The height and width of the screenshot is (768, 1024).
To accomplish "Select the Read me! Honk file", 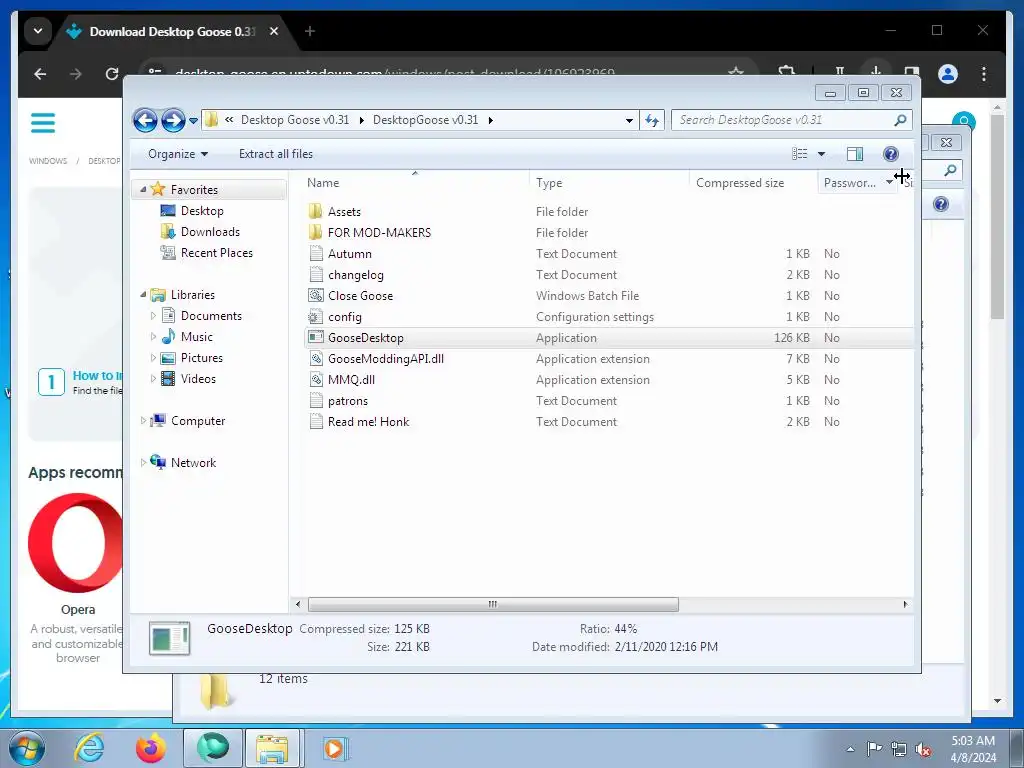I will pos(368,422).
